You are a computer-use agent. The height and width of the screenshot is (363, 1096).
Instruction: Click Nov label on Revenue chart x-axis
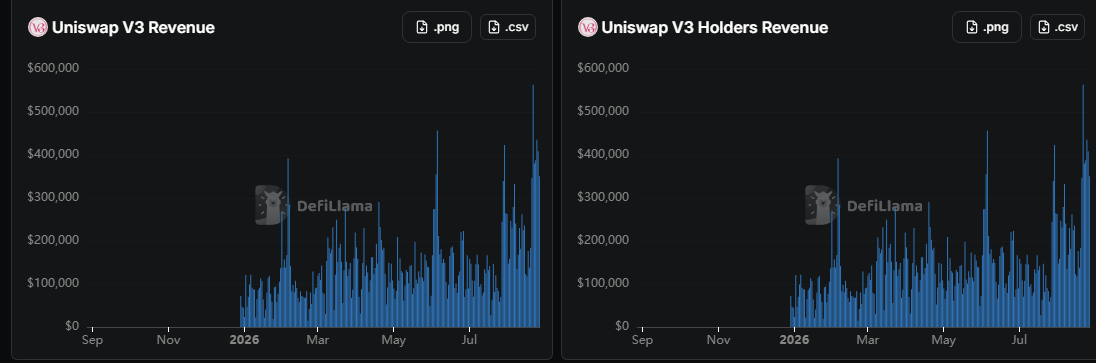pyautogui.click(x=168, y=341)
